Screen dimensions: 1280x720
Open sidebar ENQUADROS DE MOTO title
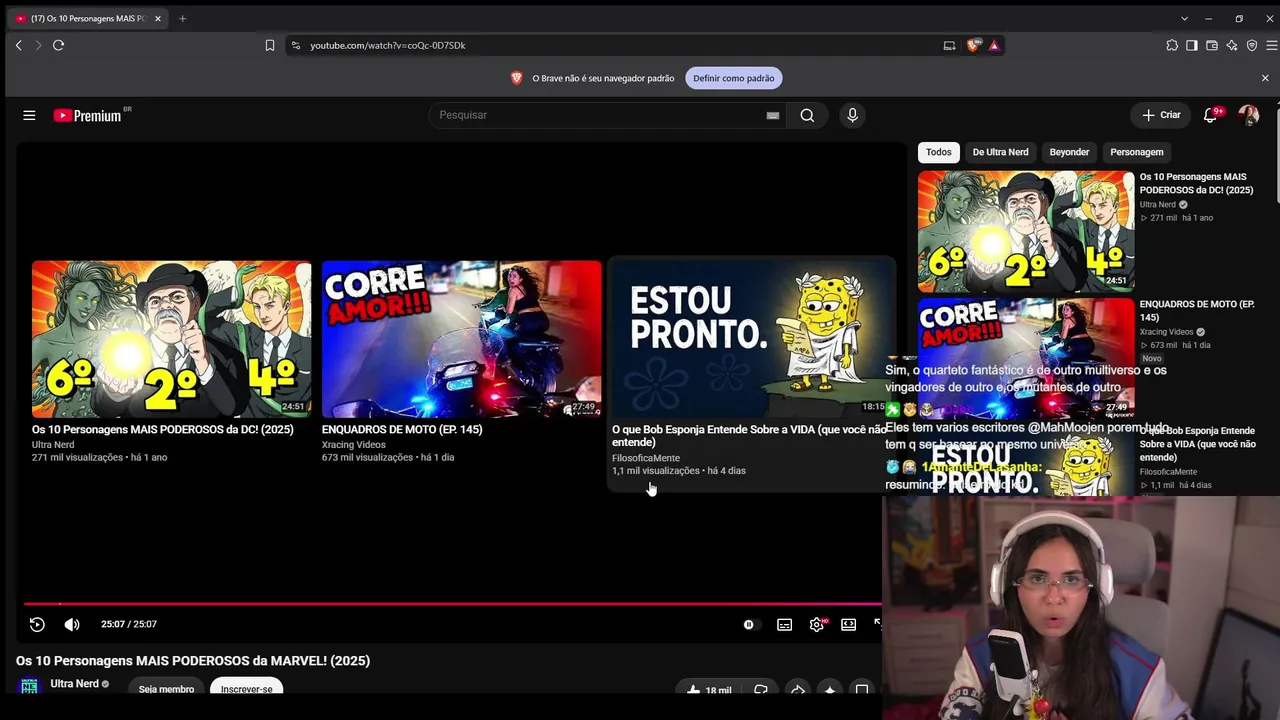1197,310
